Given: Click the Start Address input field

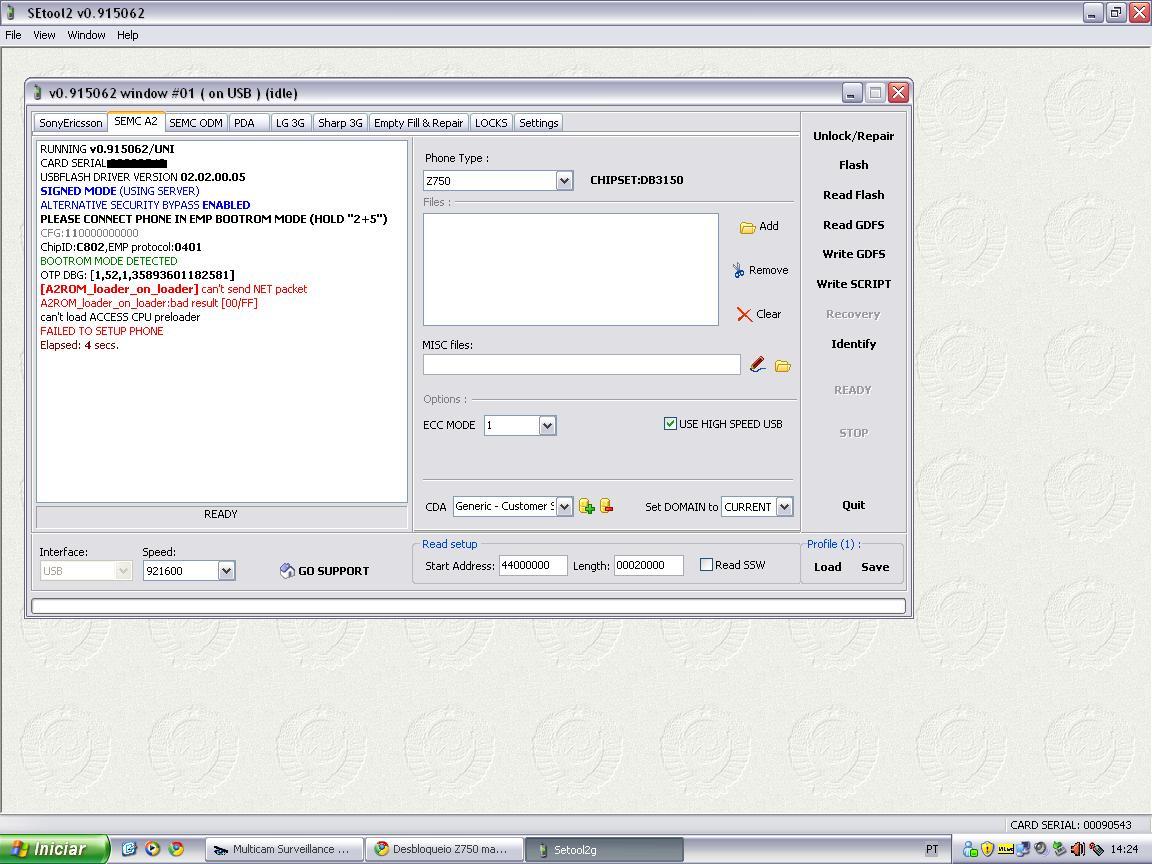Looking at the screenshot, I should 533,565.
